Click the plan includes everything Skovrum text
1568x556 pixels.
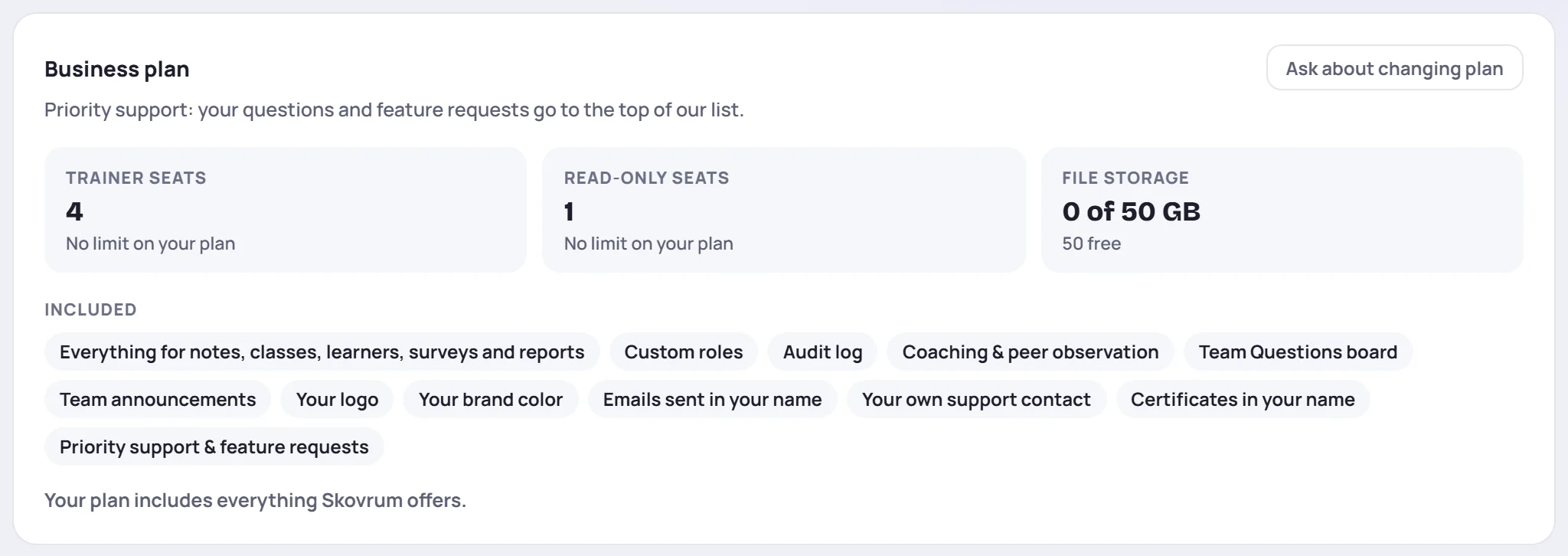[x=255, y=500]
